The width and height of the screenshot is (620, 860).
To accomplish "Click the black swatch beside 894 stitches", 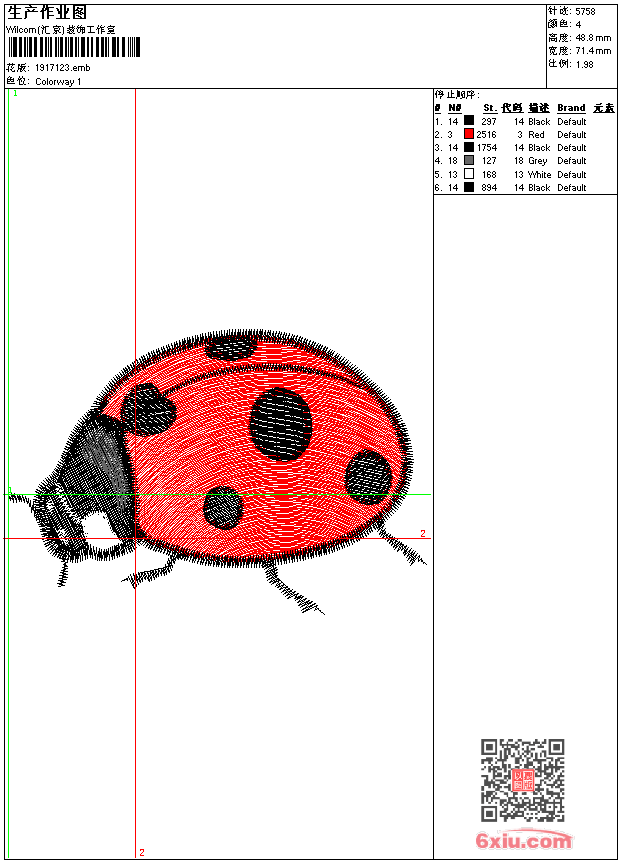I will point(469,187).
